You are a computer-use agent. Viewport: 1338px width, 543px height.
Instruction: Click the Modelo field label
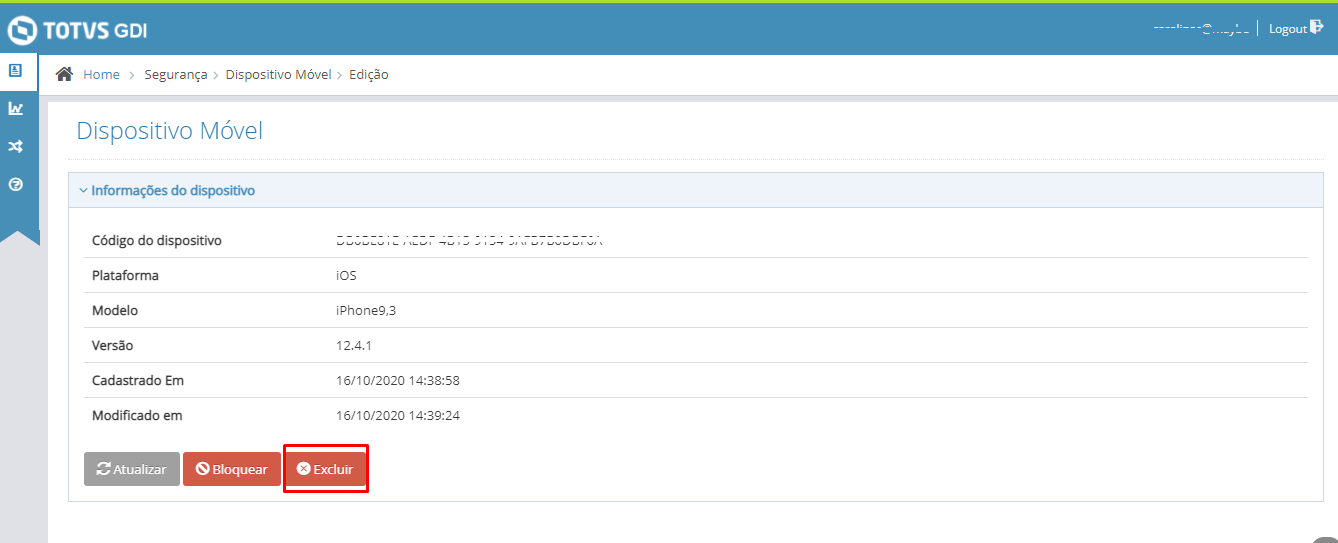coord(115,311)
